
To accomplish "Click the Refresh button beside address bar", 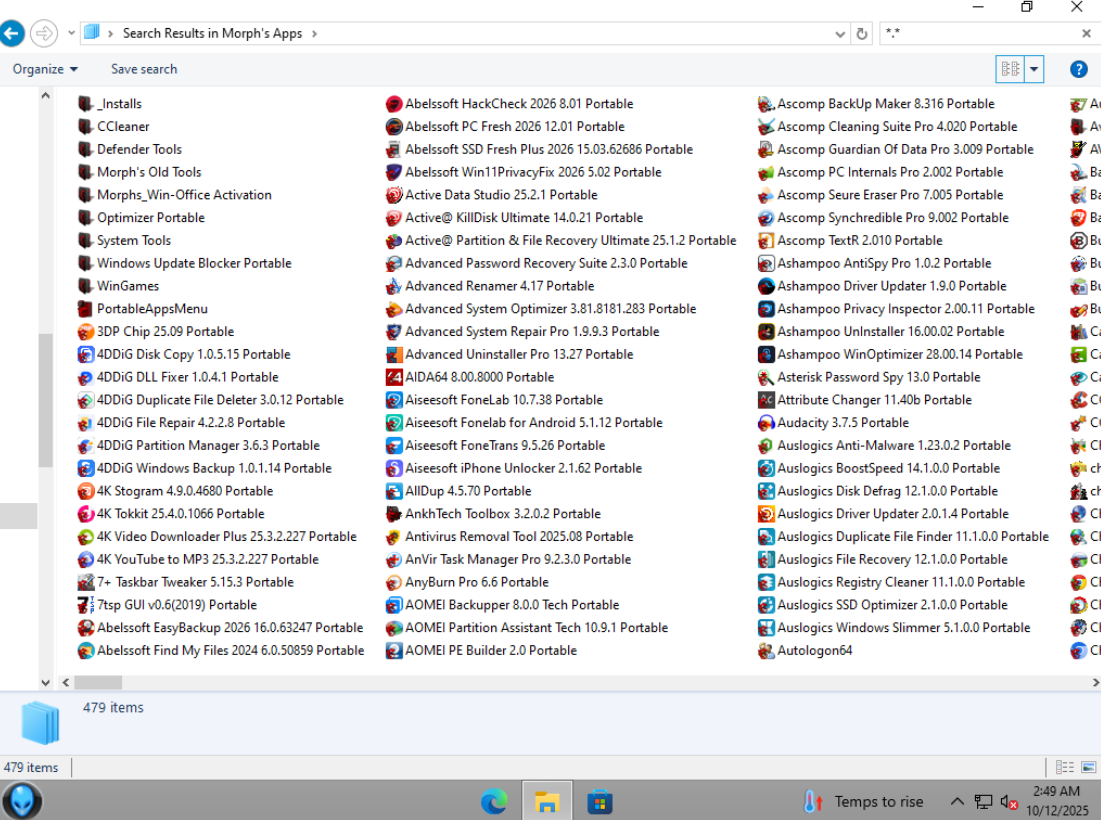I will pyautogui.click(x=862, y=33).
